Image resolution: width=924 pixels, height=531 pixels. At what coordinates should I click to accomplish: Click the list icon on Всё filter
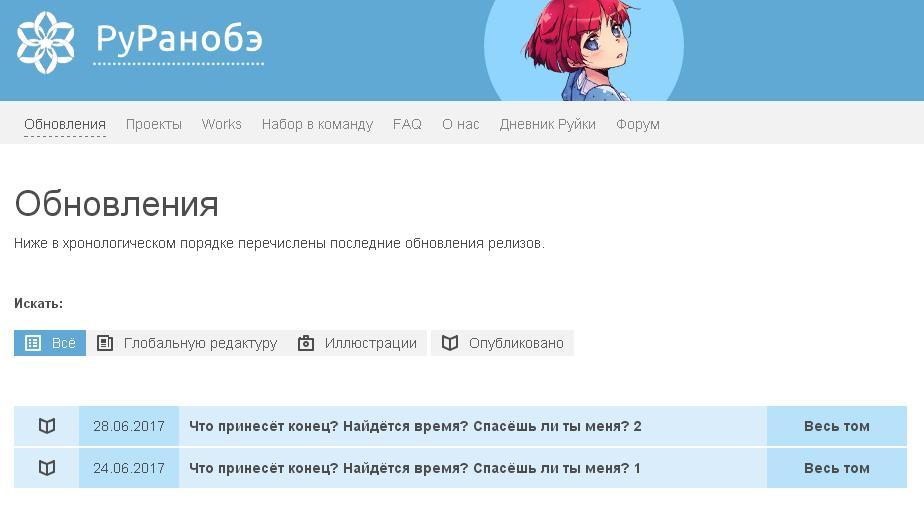coord(33,343)
